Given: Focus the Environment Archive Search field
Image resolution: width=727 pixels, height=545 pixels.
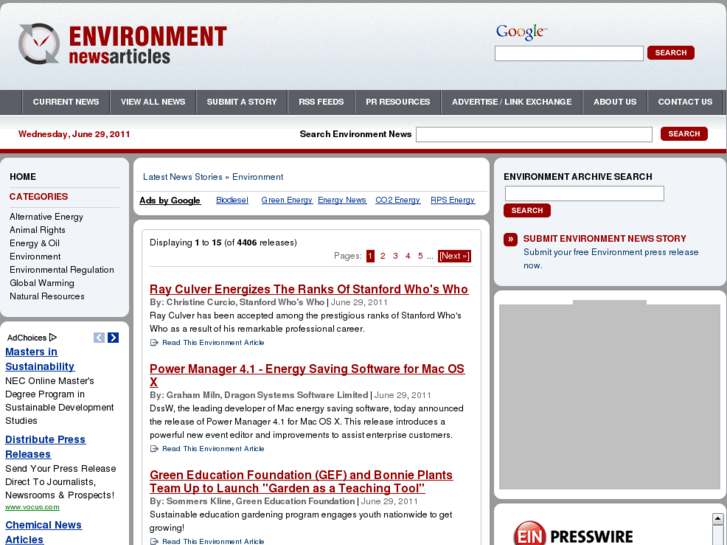Looking at the screenshot, I should [x=584, y=193].
